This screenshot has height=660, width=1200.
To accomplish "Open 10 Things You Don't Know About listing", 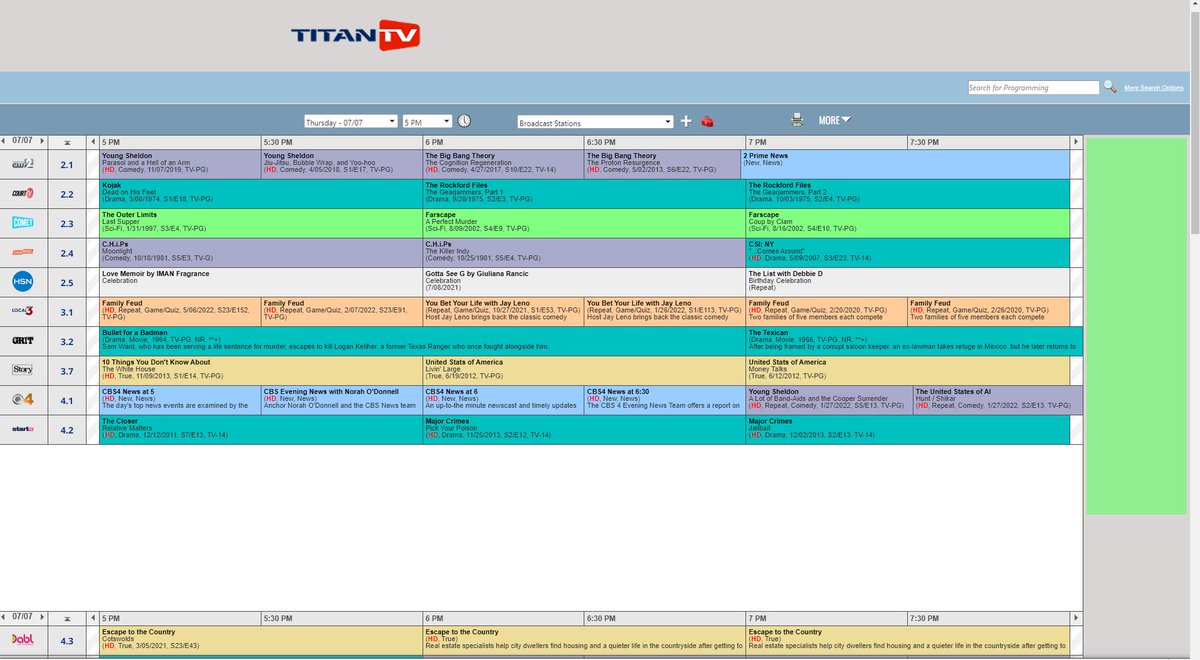I will (260, 370).
